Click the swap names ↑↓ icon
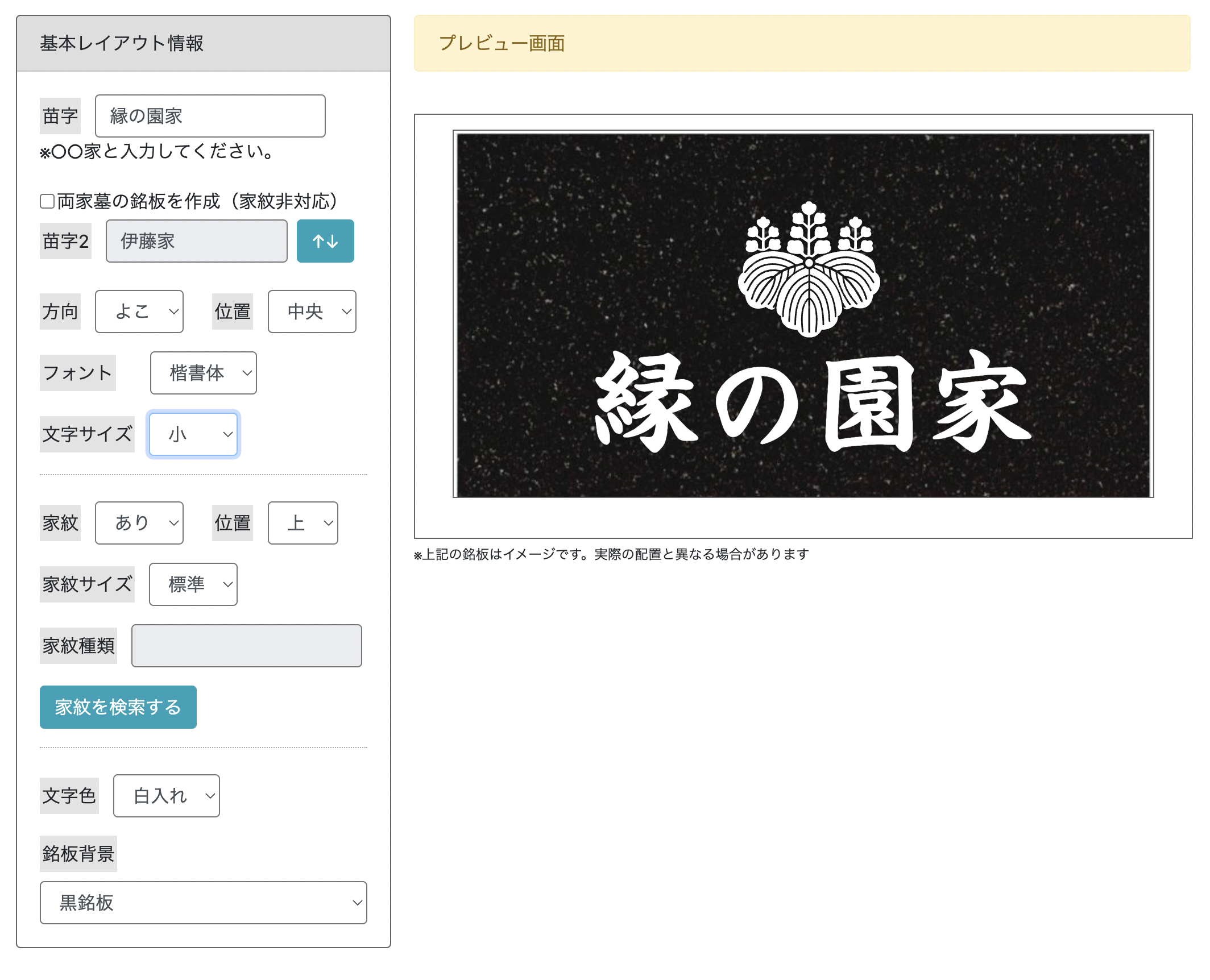This screenshot has height=980, width=1210. point(325,241)
